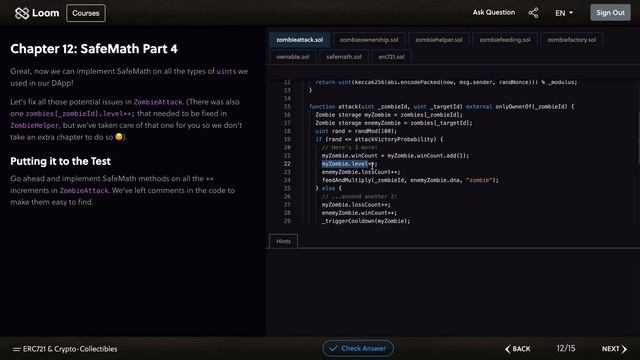The image size is (640, 360).
Task: Switch to zombieownership.sol tab
Action: (x=369, y=40)
